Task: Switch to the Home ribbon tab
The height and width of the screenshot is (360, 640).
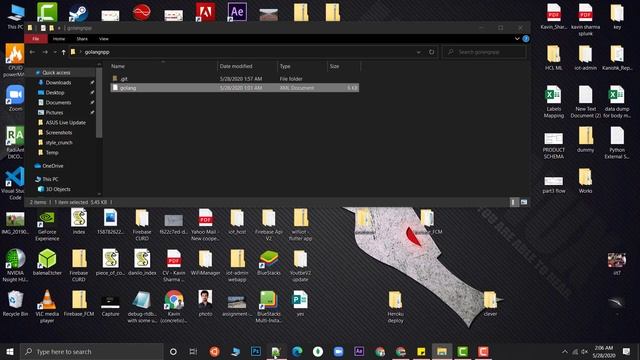Action: (x=59, y=39)
